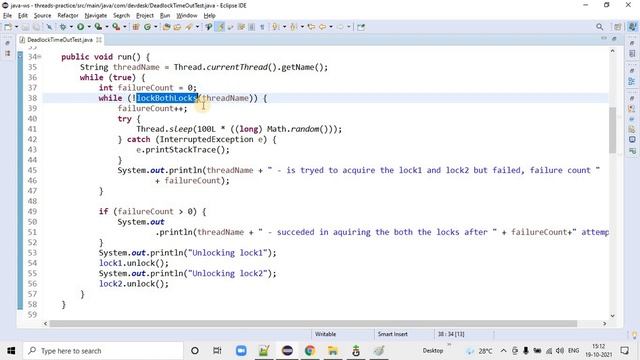Click the green Run button icon
Viewport: 640px width, 360px height.
coord(80,27)
